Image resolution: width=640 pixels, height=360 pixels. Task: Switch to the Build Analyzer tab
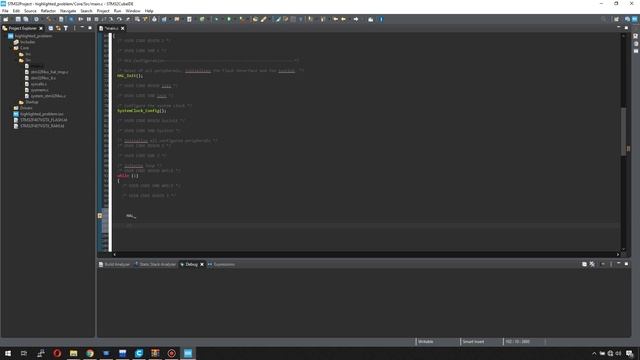(114, 264)
